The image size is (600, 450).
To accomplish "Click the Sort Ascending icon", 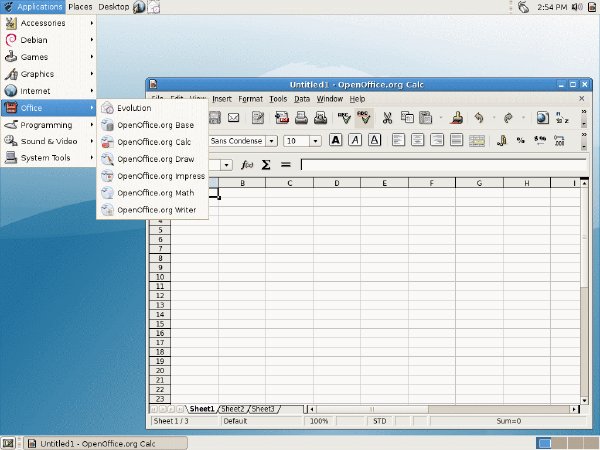I will click(562, 117).
